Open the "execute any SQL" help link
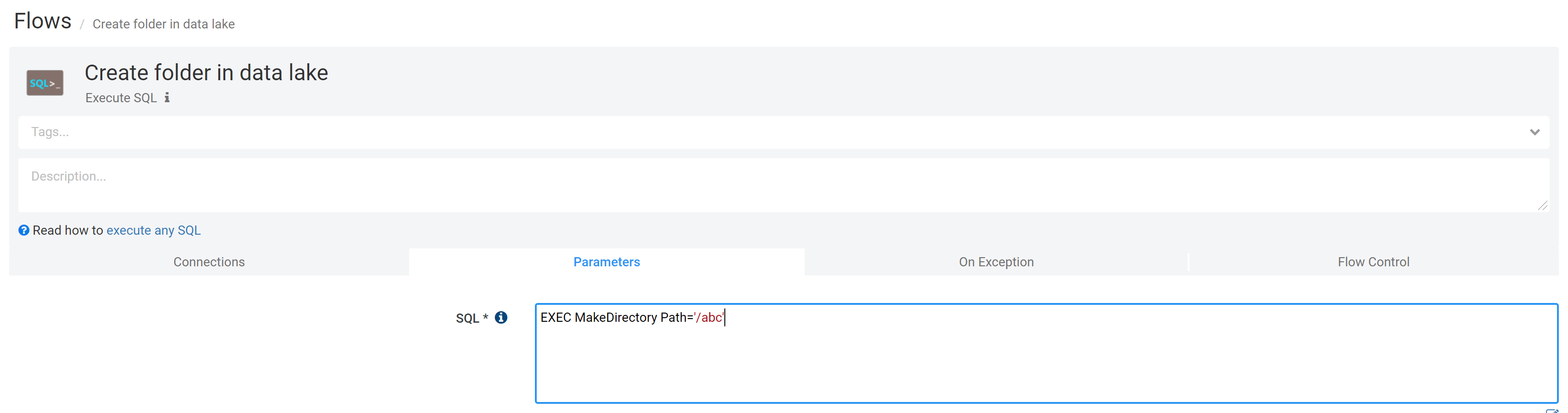The image size is (1568, 413). (x=153, y=230)
